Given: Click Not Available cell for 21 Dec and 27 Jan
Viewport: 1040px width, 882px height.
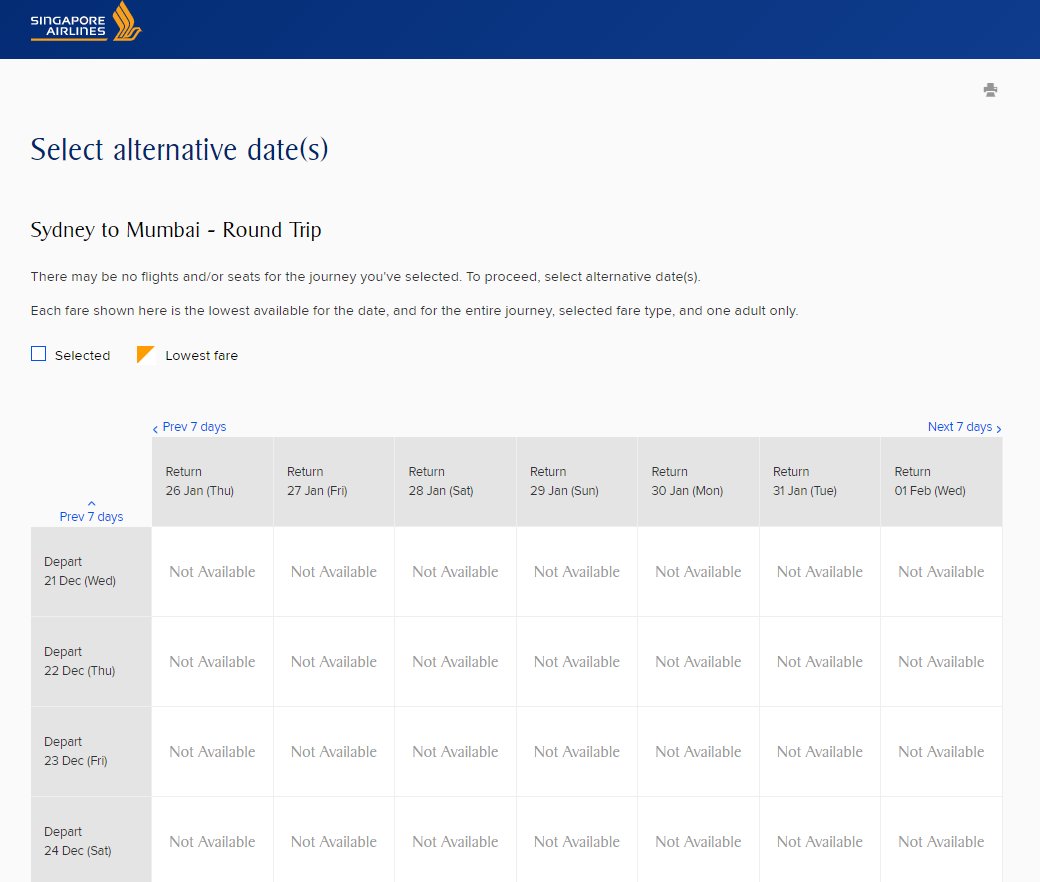Looking at the screenshot, I should coord(334,572).
